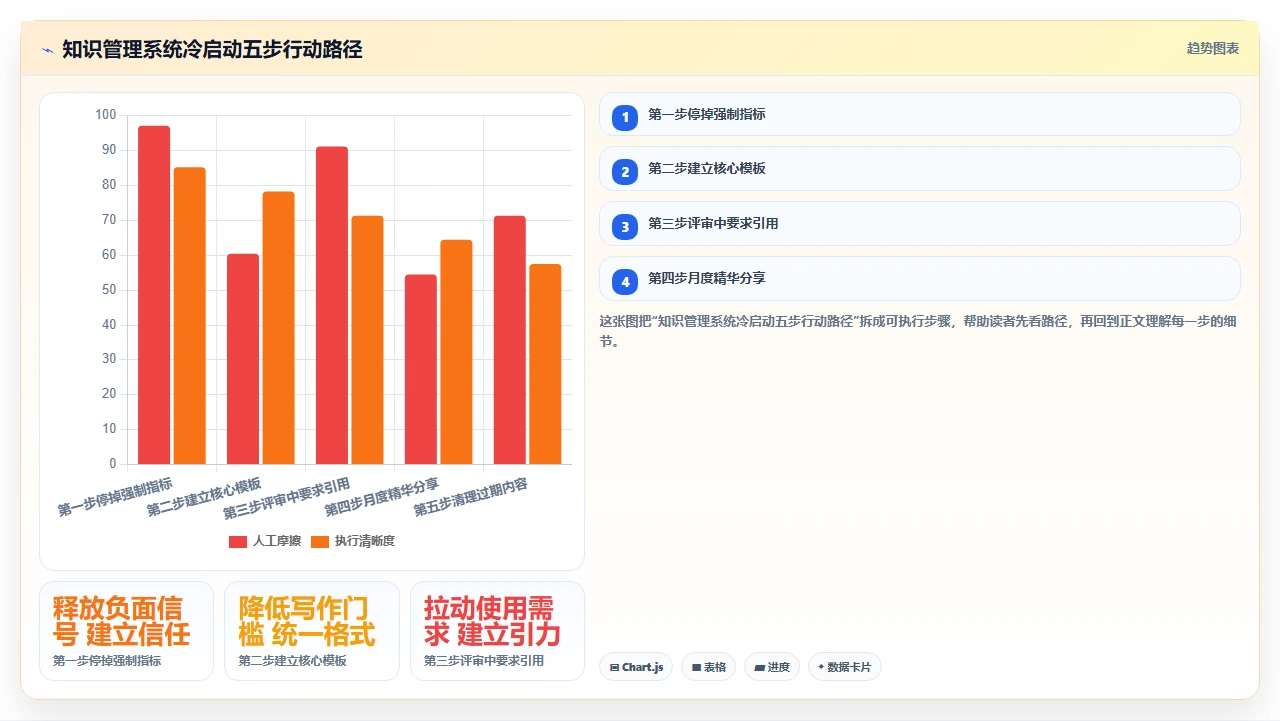Click red bar for 第五步清理过期内容
This screenshot has height=721, width=1280.
point(510,340)
